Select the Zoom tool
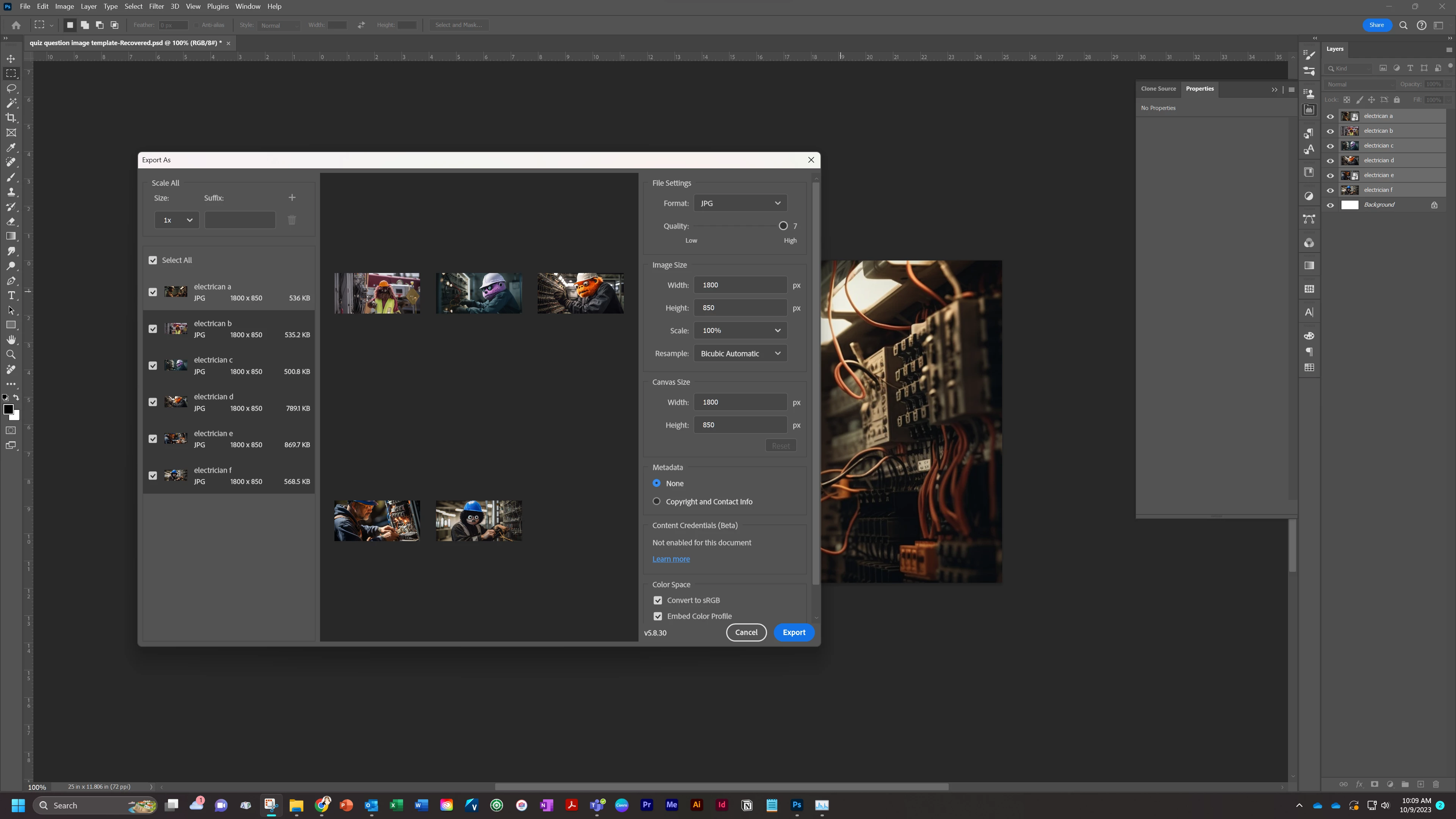This screenshot has width=1456, height=819. pyautogui.click(x=11, y=355)
